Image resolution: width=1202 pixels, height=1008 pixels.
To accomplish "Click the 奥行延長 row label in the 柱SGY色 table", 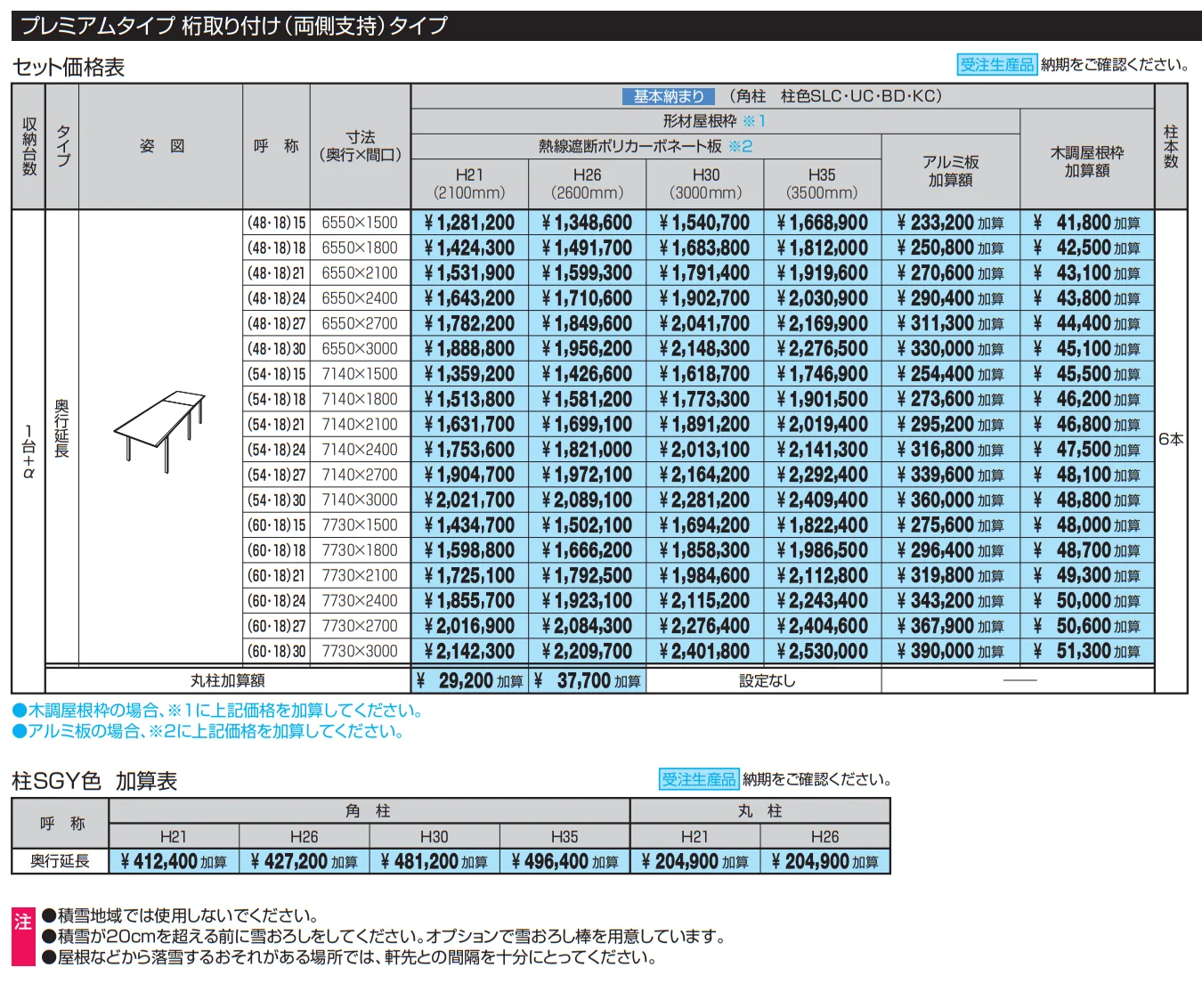I will tap(60, 862).
